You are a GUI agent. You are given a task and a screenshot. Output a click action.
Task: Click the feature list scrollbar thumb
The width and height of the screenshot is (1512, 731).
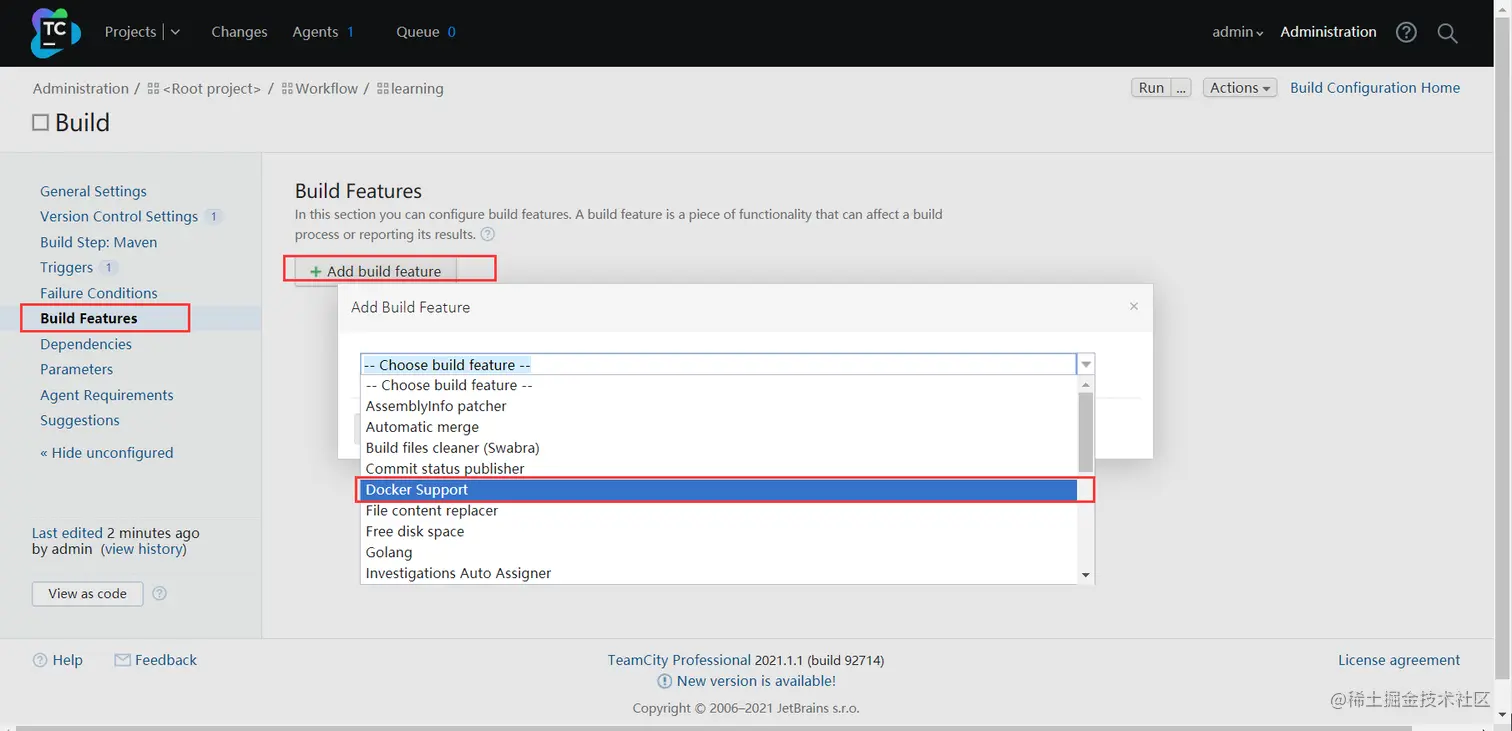[x=1086, y=431]
